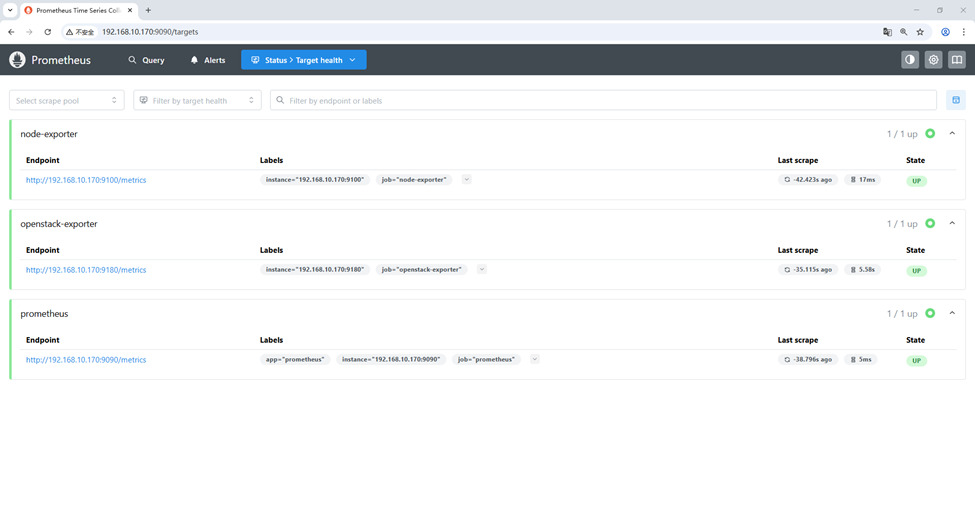The width and height of the screenshot is (975, 528).
Task: Open the browser zoom magnifier icon
Action: [x=904, y=32]
